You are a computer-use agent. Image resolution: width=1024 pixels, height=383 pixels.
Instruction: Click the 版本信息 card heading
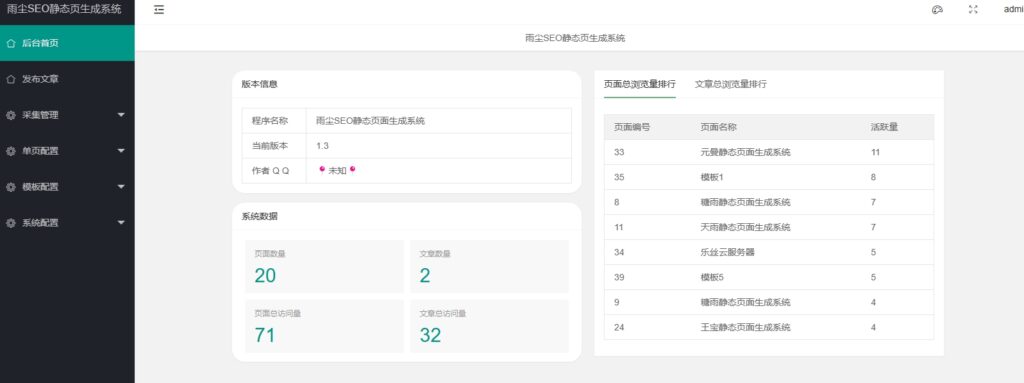259,84
